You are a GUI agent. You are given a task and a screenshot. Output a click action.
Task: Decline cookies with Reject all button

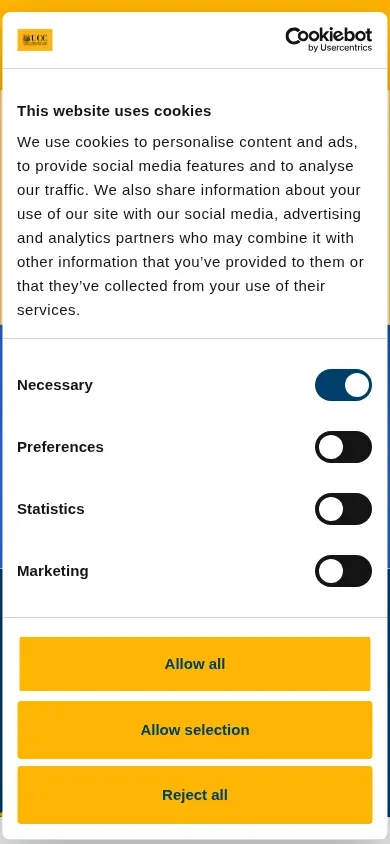pyautogui.click(x=195, y=795)
